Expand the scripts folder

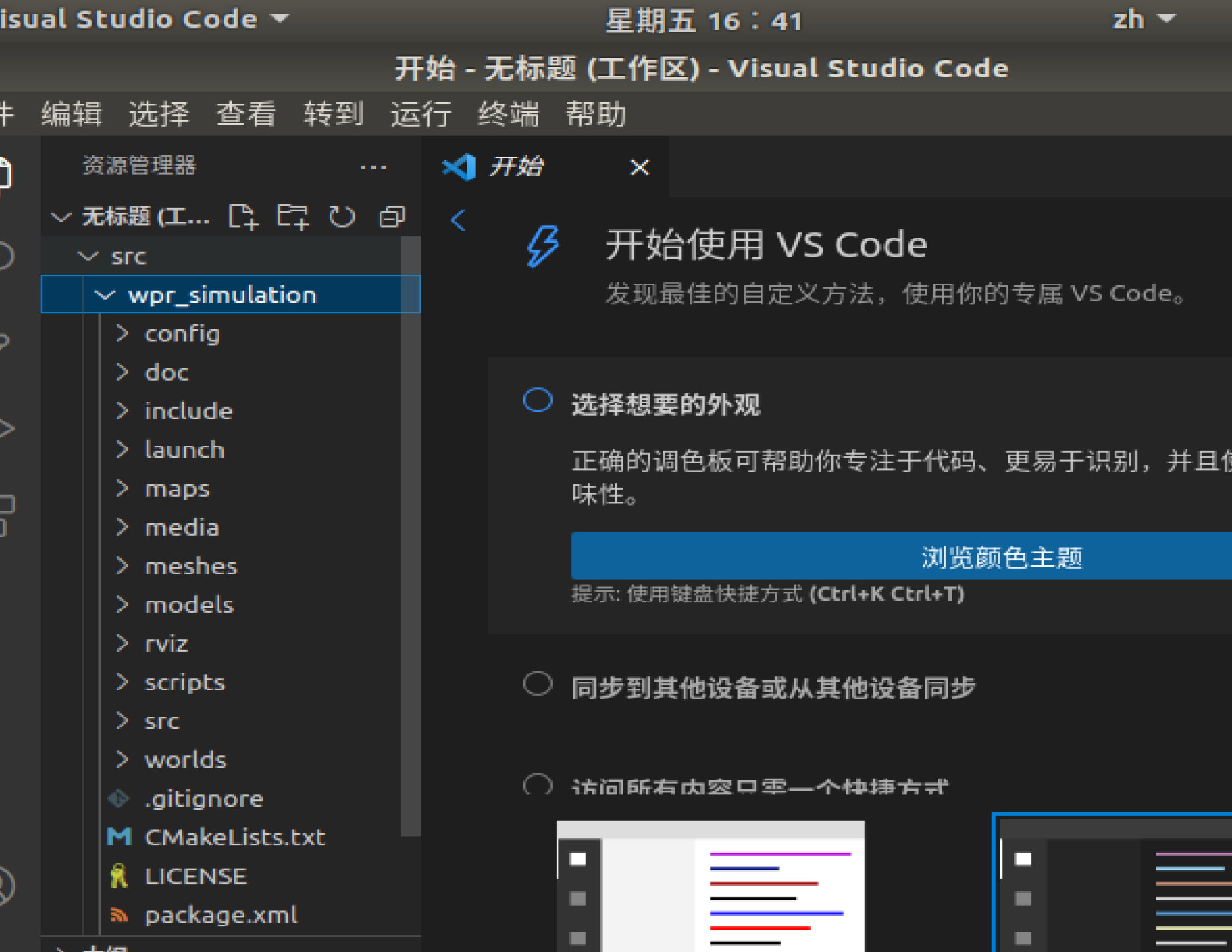pyautogui.click(x=122, y=682)
